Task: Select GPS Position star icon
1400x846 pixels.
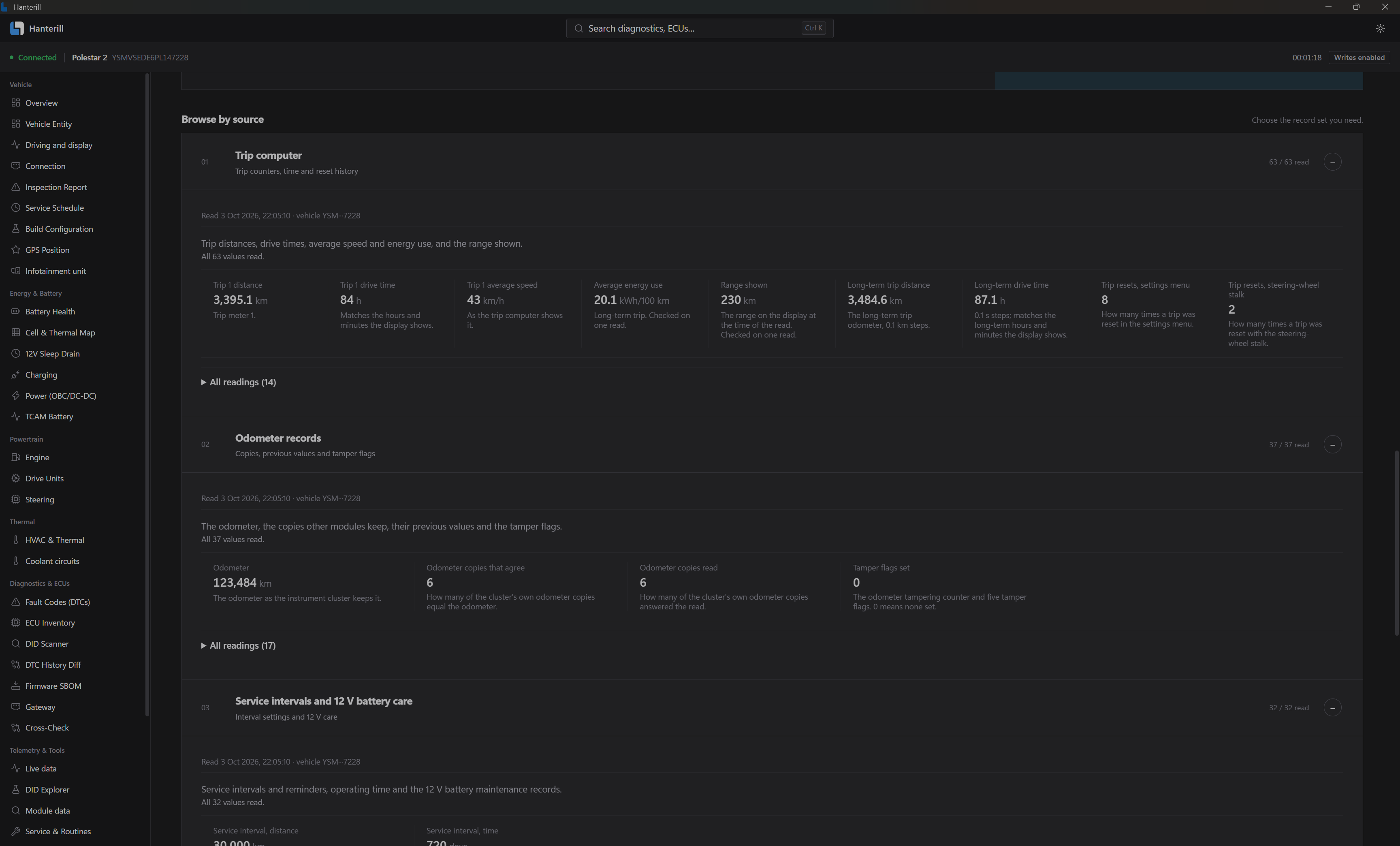Action: (16, 250)
